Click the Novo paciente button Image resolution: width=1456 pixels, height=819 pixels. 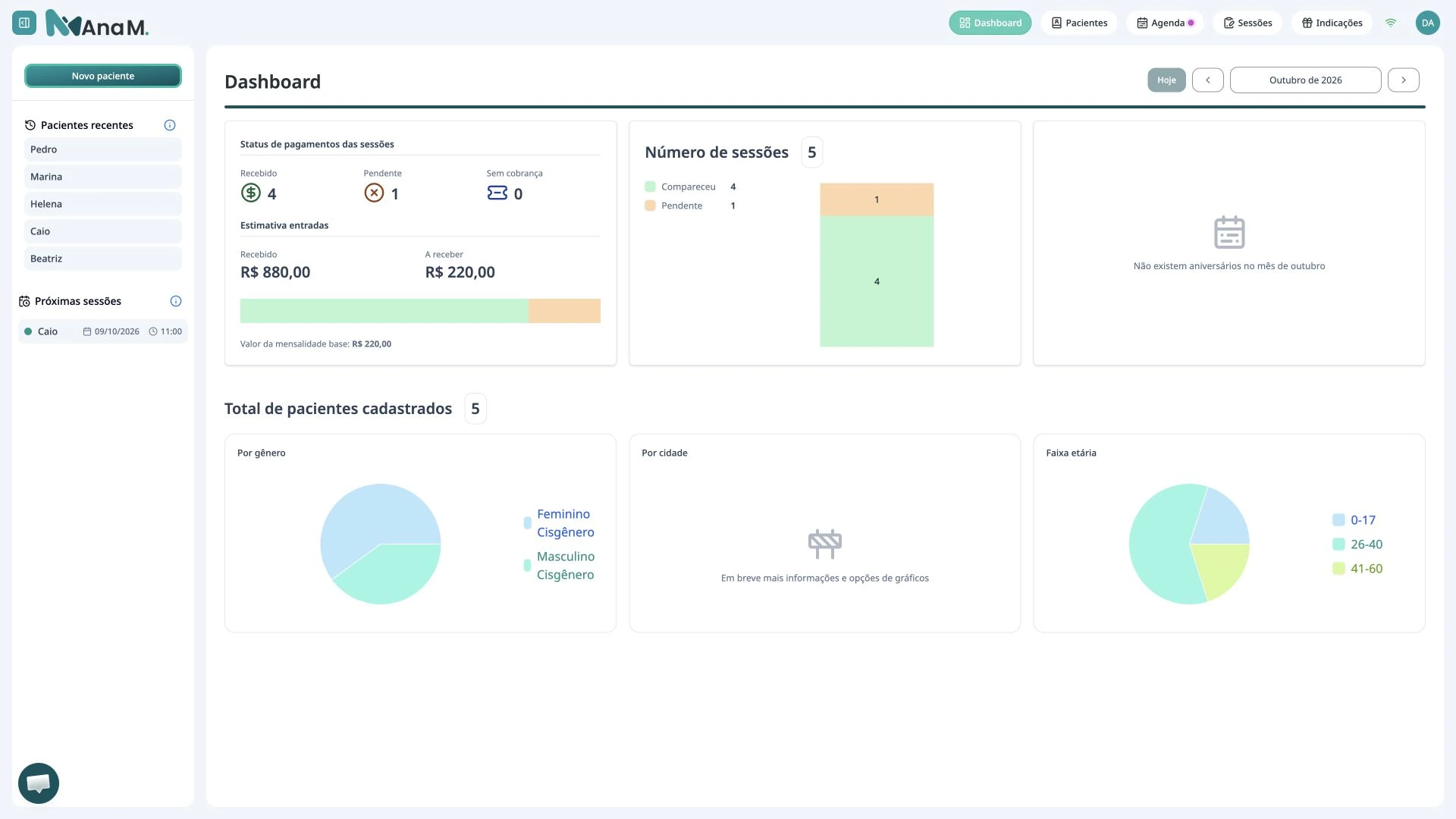pos(103,76)
